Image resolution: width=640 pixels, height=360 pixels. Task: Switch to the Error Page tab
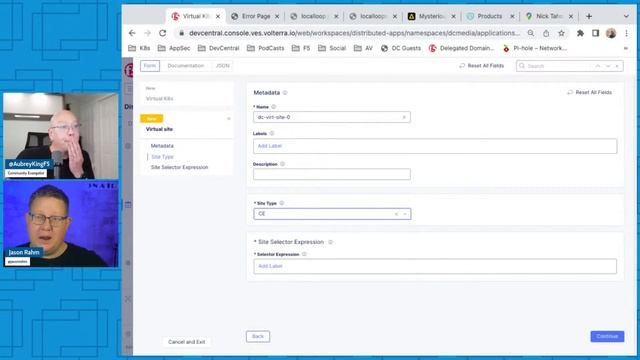pos(256,16)
